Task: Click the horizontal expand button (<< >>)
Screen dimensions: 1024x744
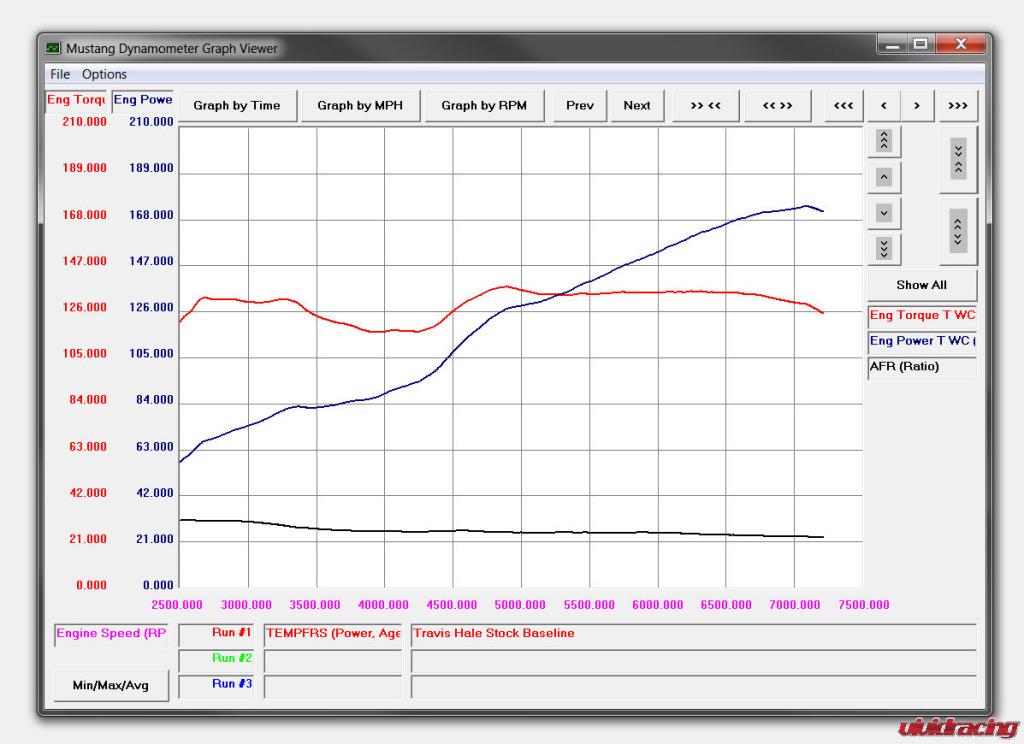Action: pos(777,105)
